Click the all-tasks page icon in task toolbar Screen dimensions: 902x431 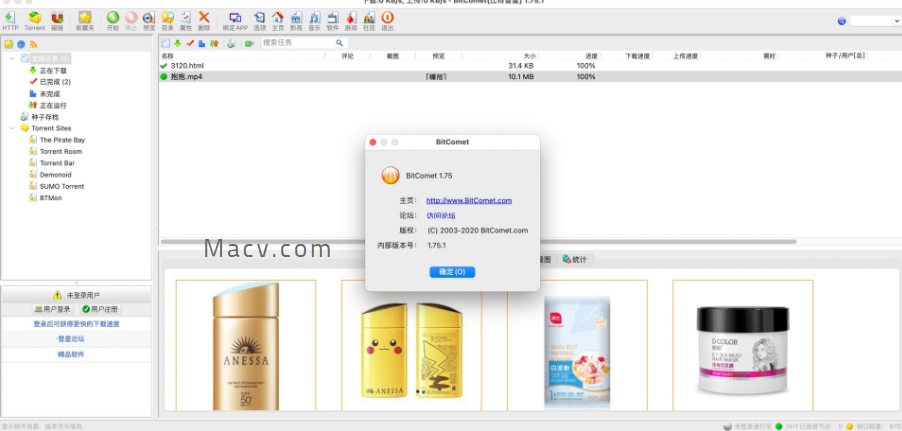point(166,43)
